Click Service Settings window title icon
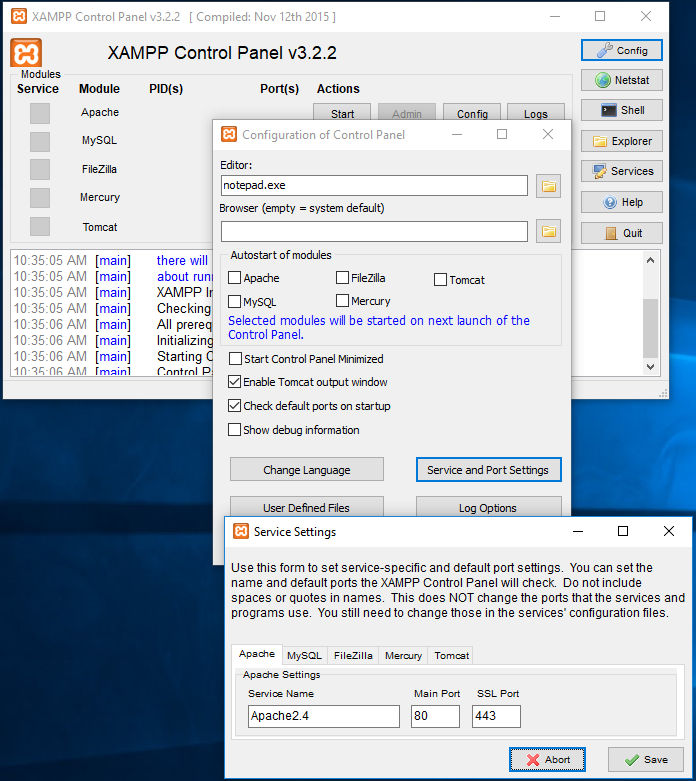 tap(241, 531)
